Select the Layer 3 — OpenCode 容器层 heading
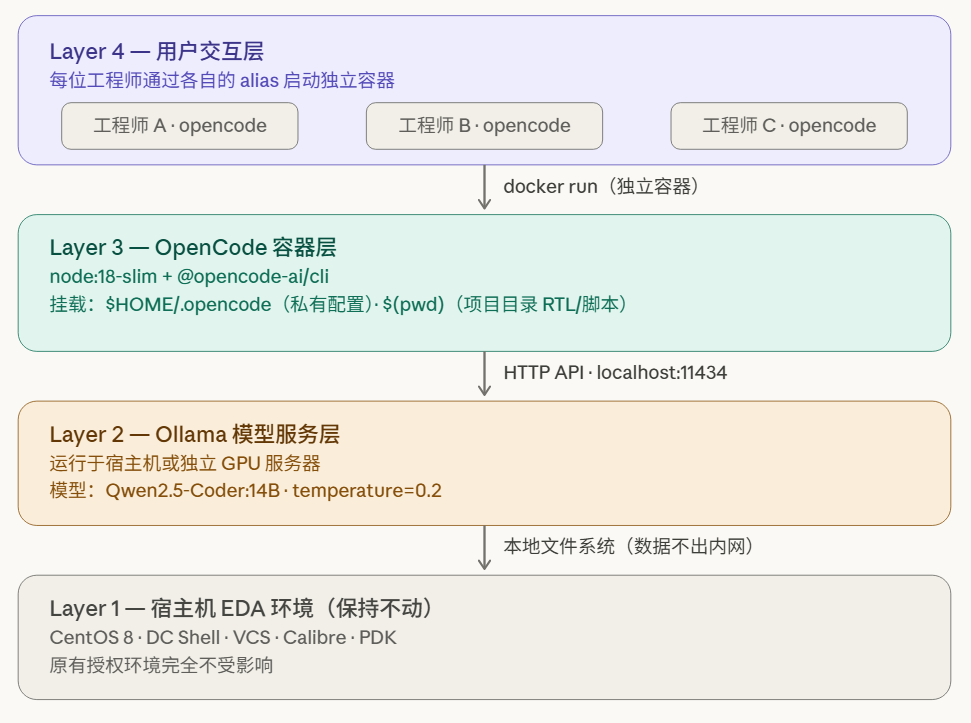The height and width of the screenshot is (723, 971). [193, 248]
